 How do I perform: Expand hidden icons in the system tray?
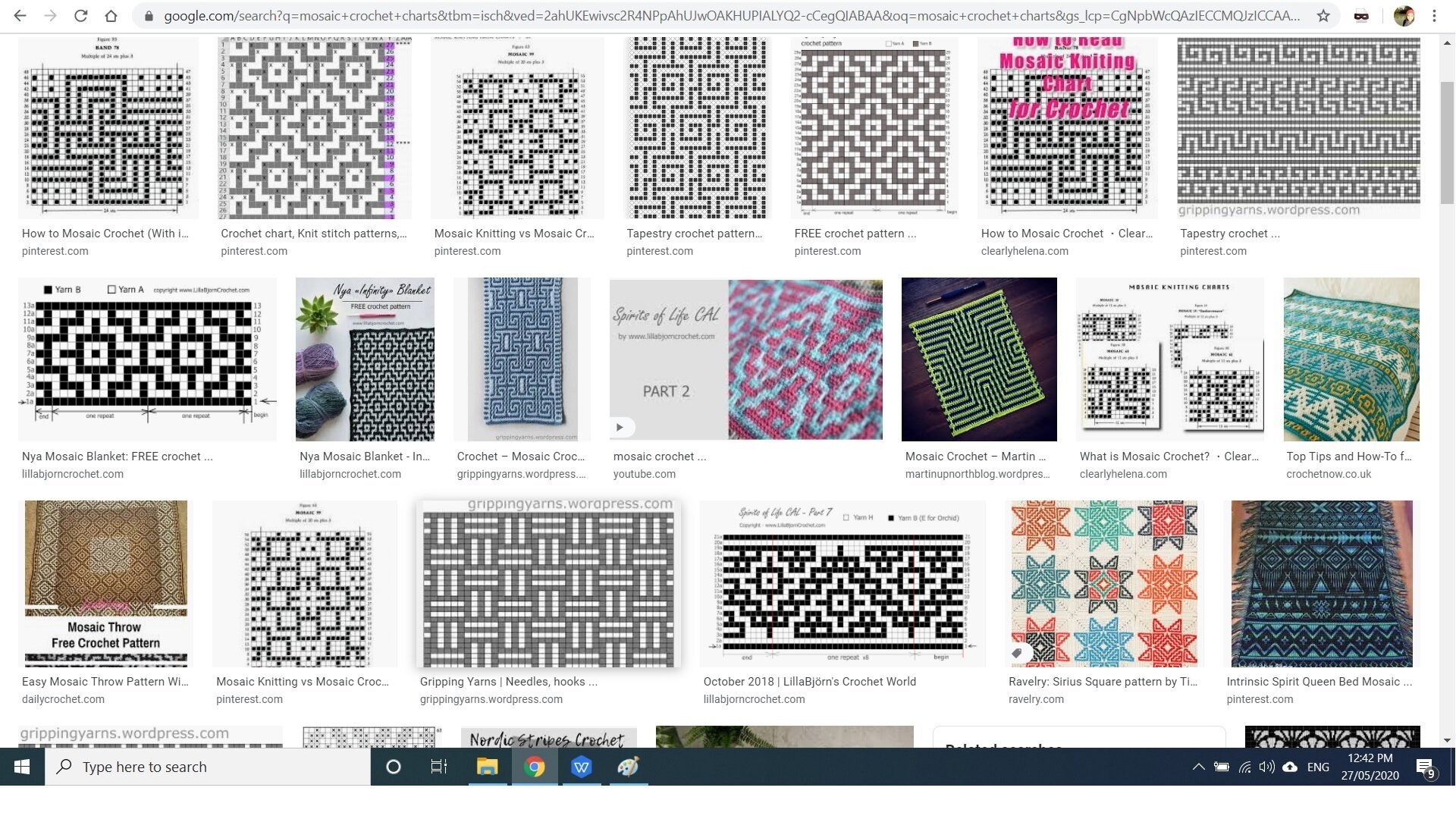1200,767
